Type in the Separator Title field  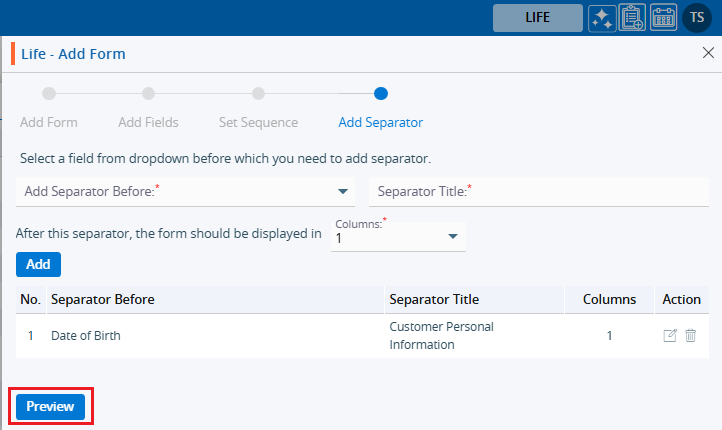[x=538, y=191]
